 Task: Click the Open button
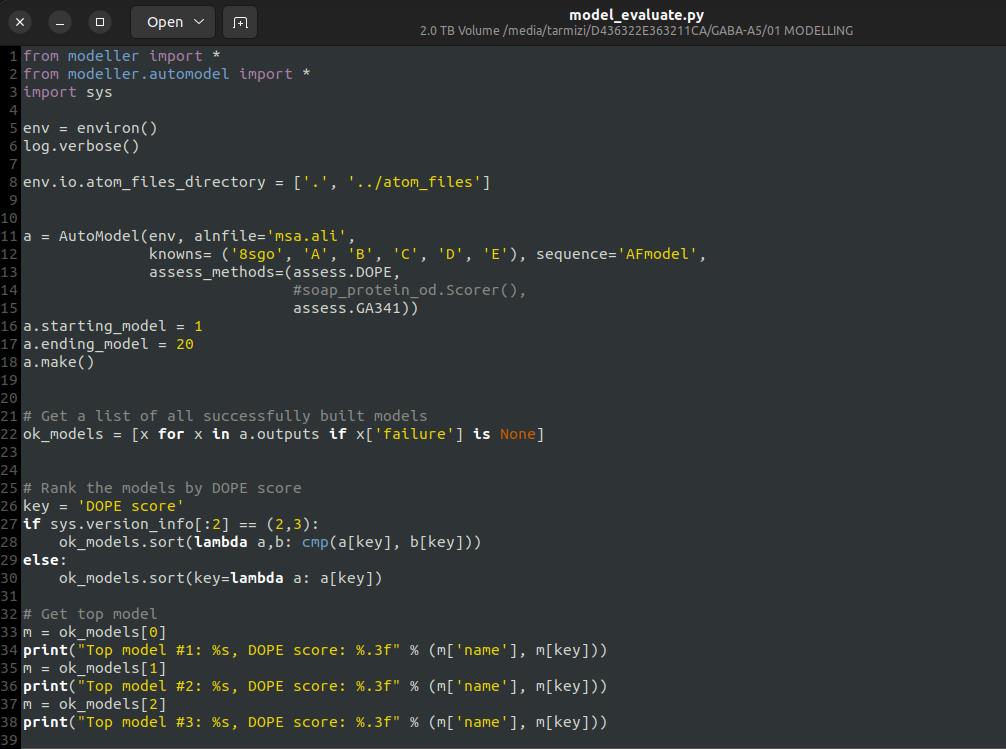pyautogui.click(x=164, y=21)
